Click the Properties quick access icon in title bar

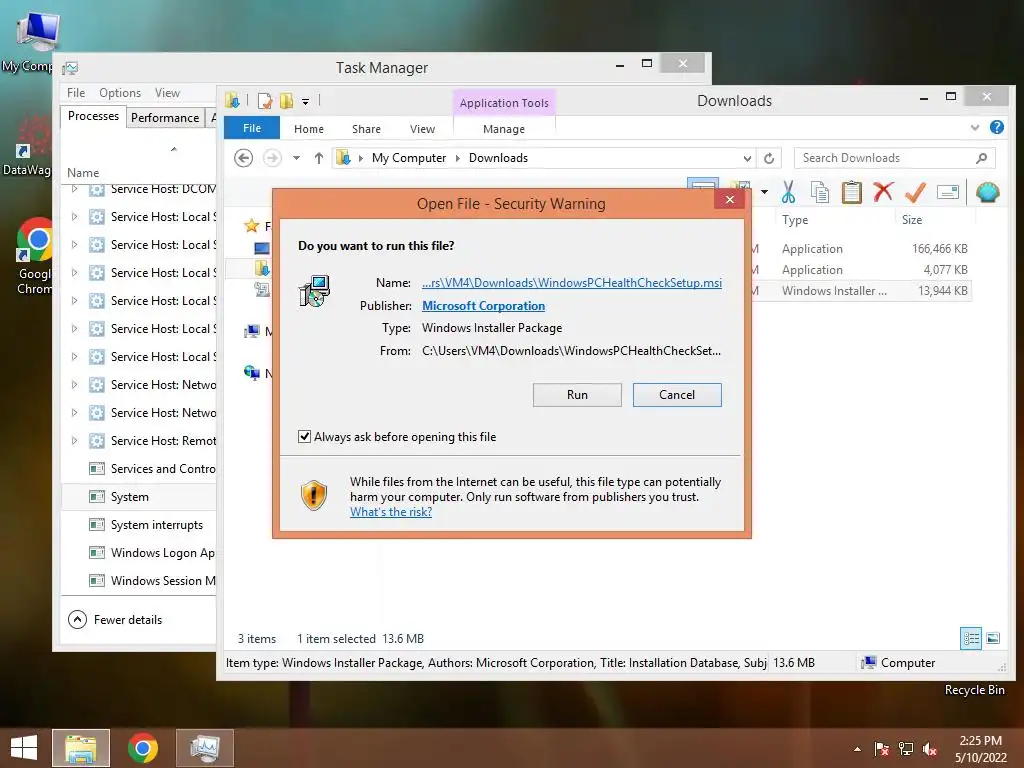[x=264, y=101]
